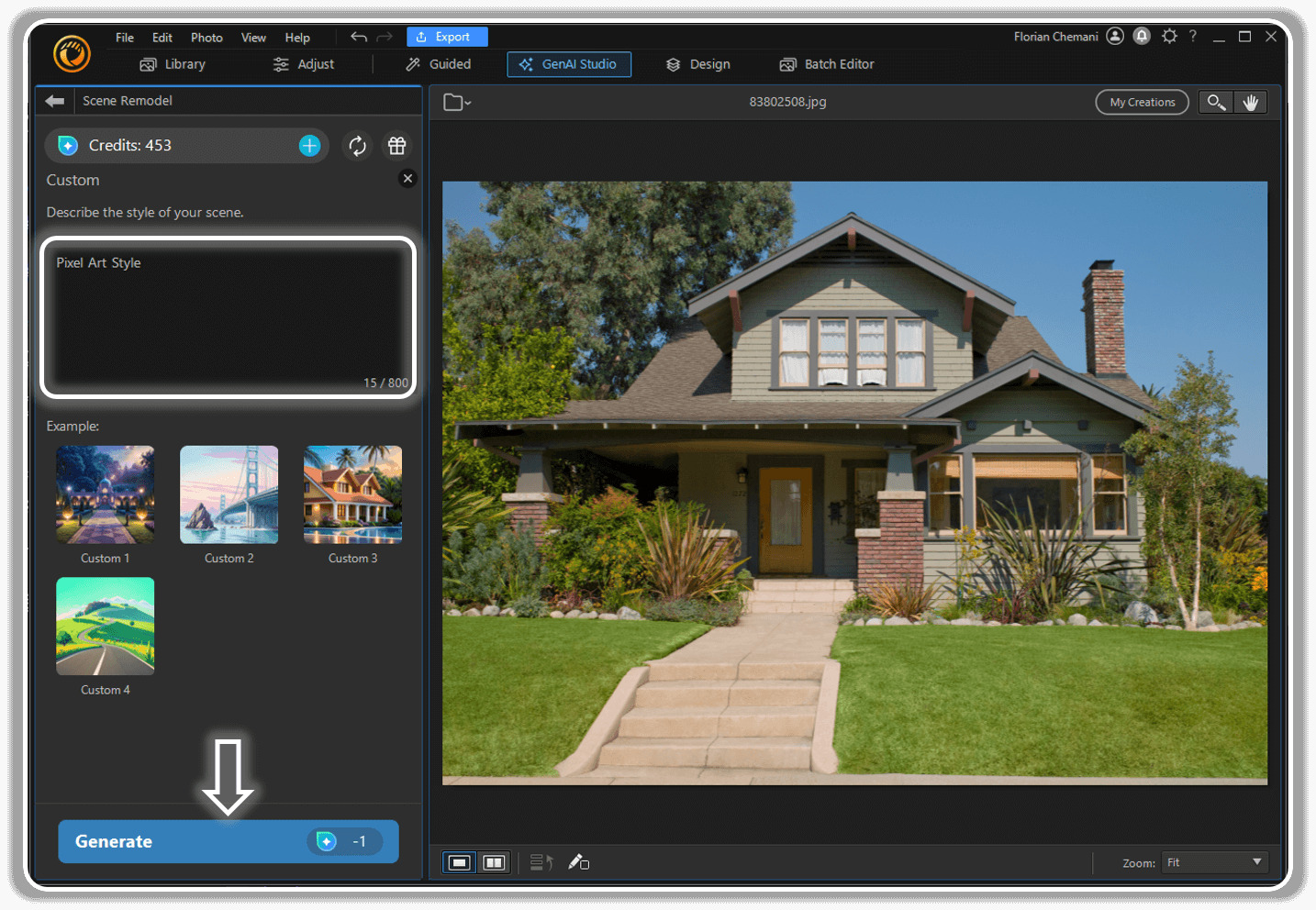
Task: Open the Batch Editor tab
Action: pos(827,64)
